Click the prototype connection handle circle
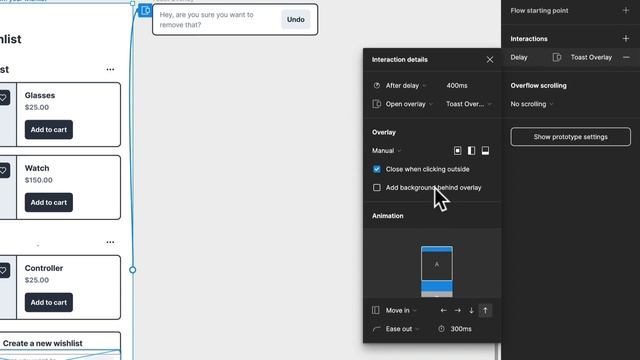 [x=133, y=270]
